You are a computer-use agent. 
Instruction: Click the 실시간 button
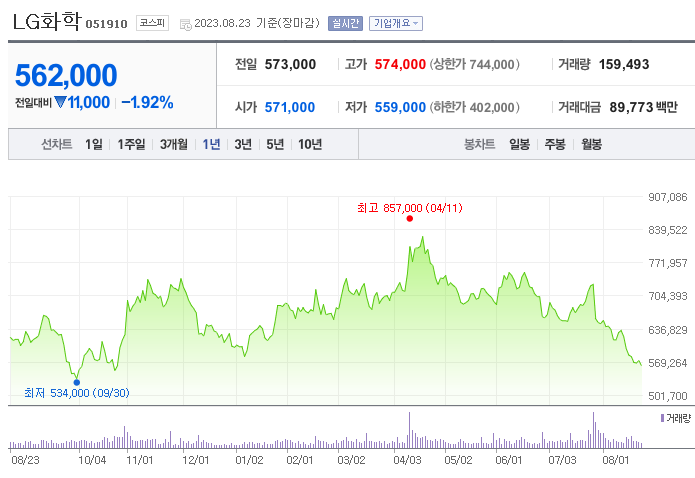pyautogui.click(x=345, y=24)
